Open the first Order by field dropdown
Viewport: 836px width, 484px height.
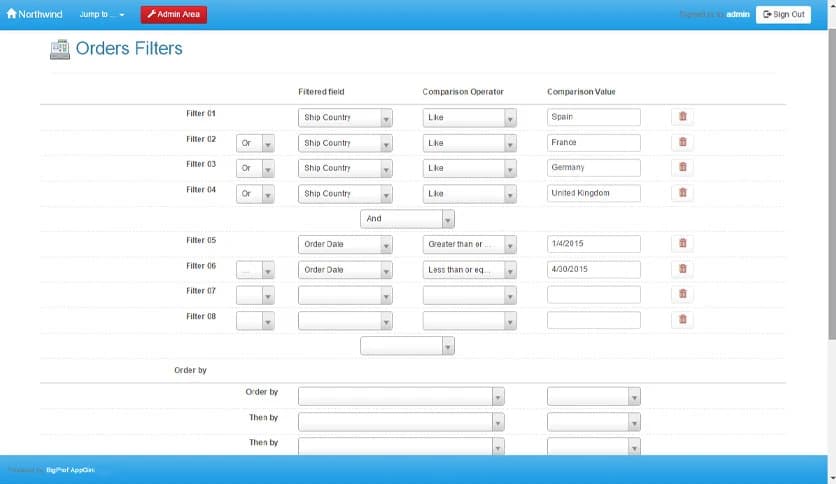(401, 397)
